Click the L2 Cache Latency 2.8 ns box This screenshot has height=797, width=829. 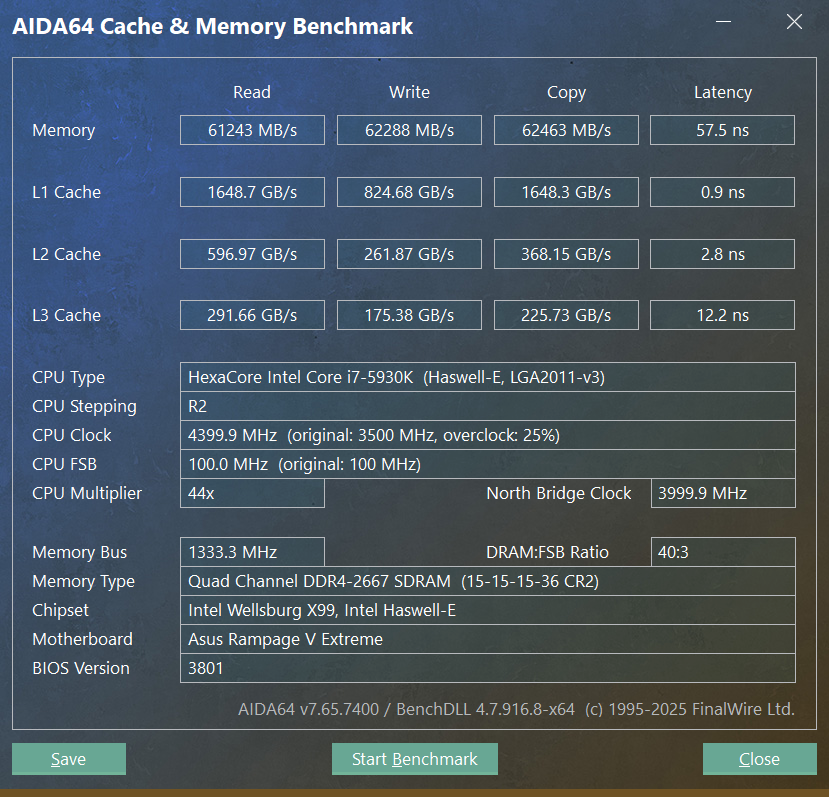point(722,254)
